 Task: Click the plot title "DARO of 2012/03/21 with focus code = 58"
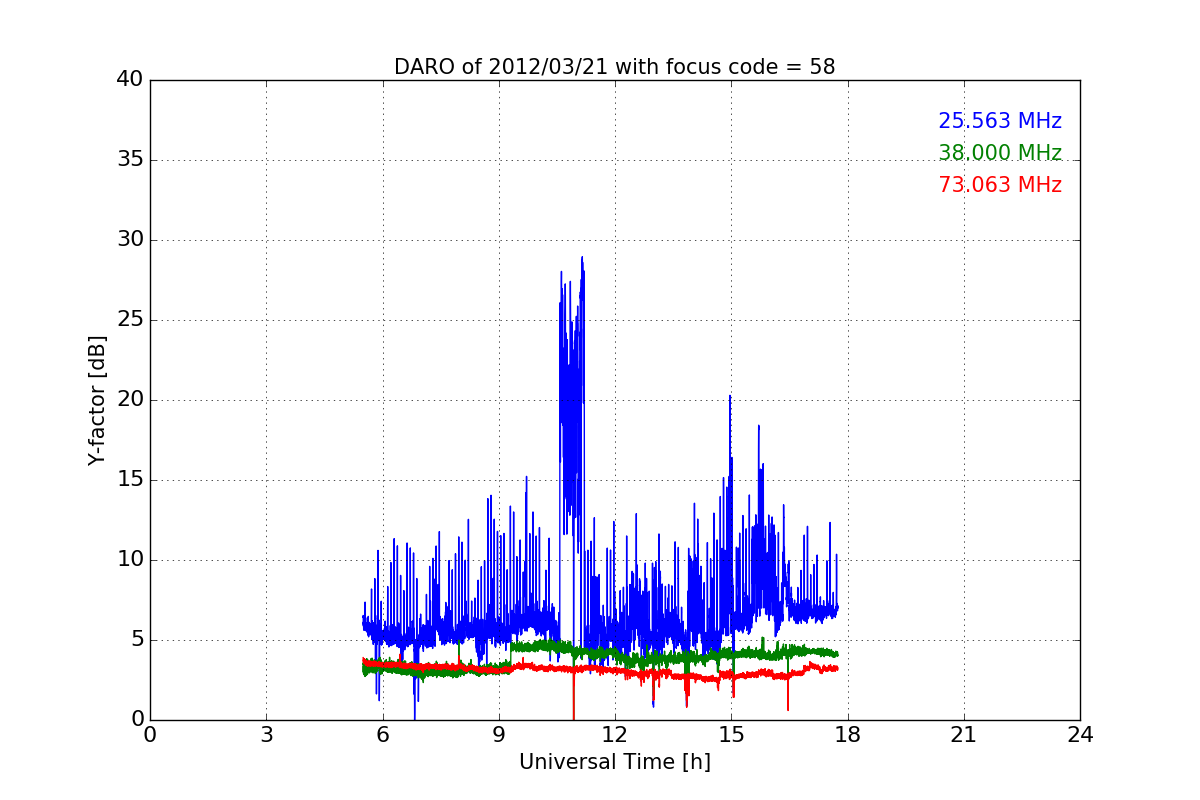pyautogui.click(x=614, y=67)
